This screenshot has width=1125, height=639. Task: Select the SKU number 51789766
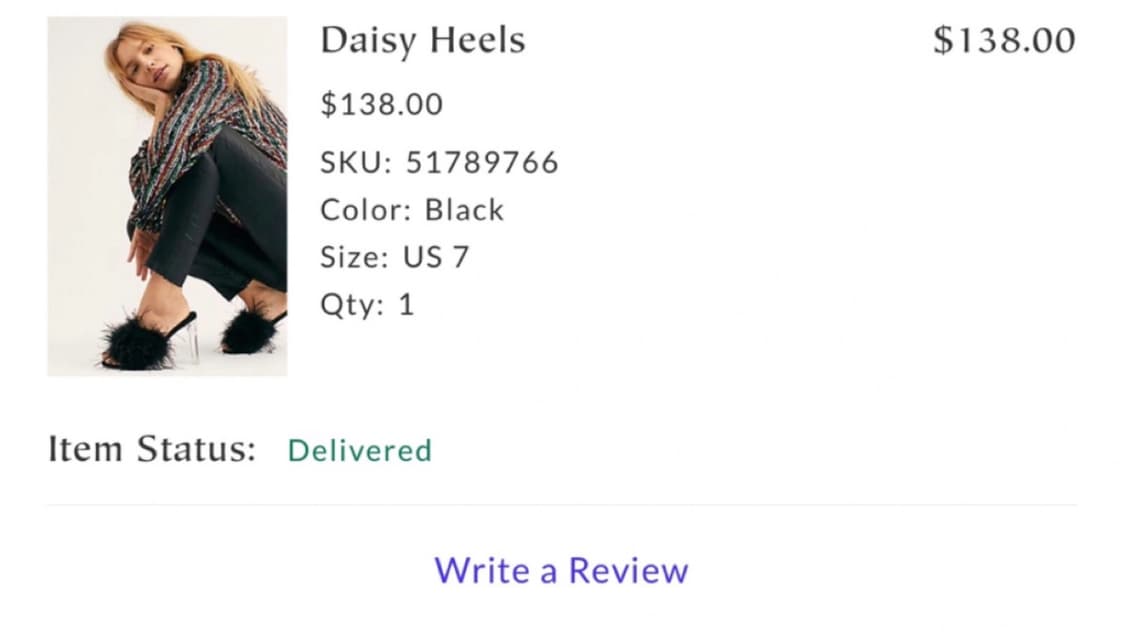pos(481,162)
